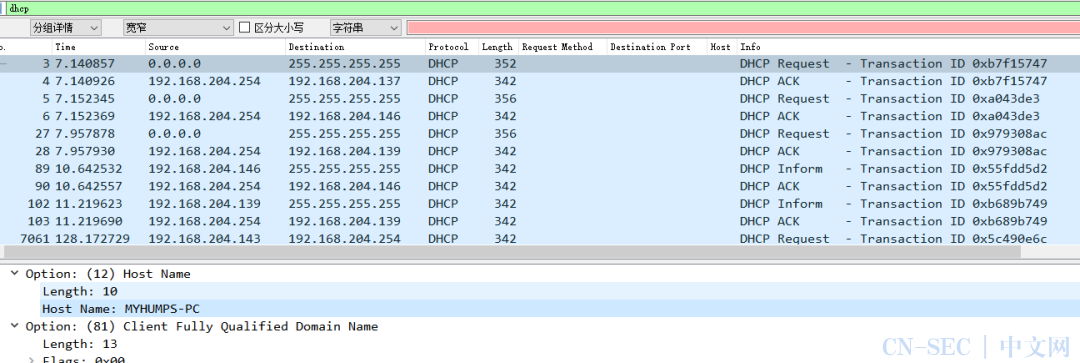Sort packets by the Protocol column header
The width and height of the screenshot is (1080, 363).
[x=452, y=47]
